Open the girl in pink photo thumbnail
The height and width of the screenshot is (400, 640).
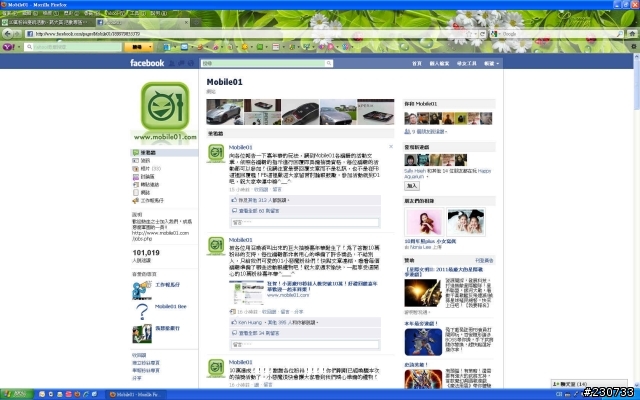(424, 222)
